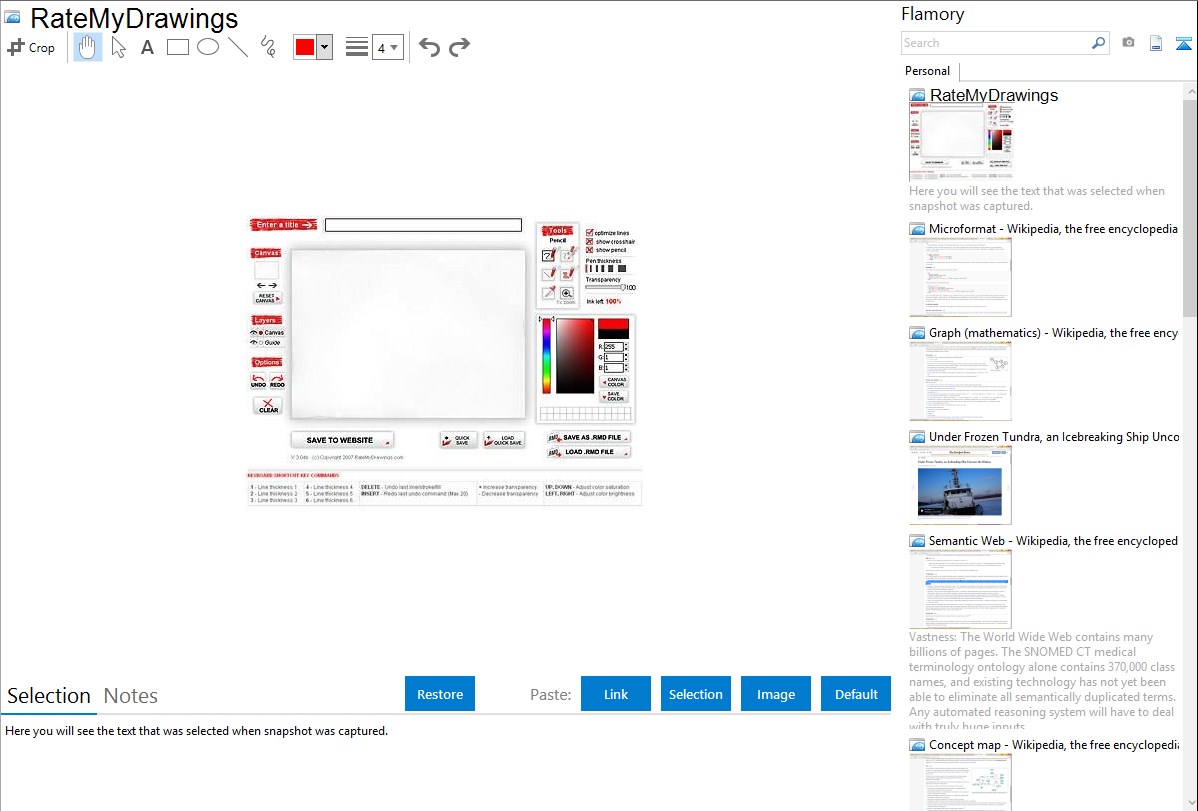Click the 'Vastness: The World Wide Web' excerpt

[1043, 681]
